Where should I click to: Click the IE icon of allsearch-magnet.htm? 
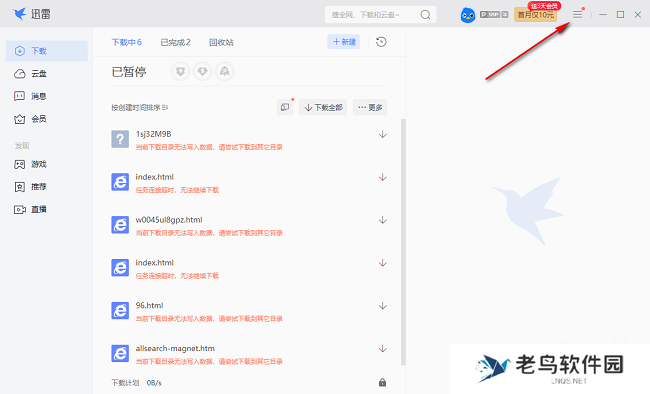point(120,354)
